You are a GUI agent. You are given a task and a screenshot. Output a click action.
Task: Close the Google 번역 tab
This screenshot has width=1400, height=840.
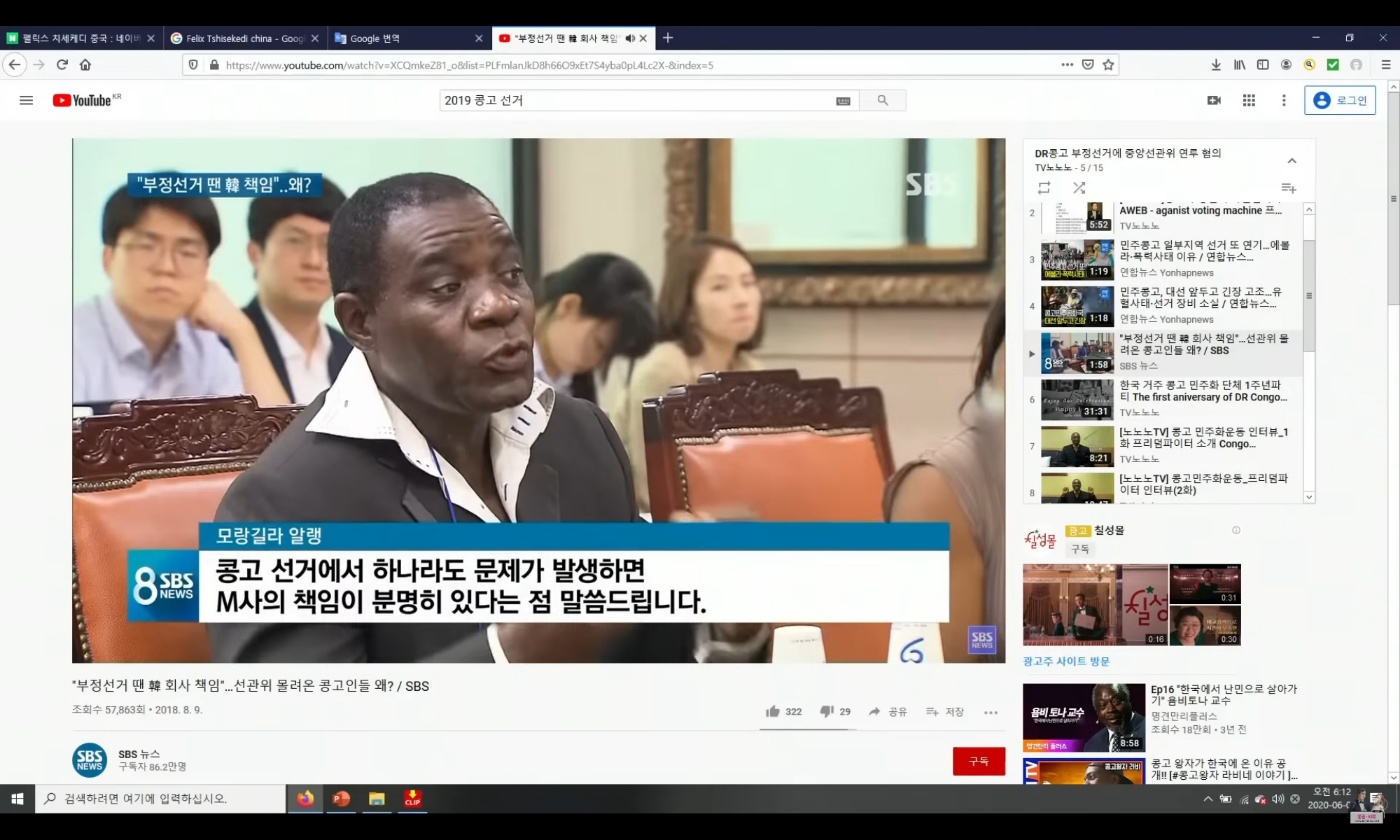click(x=478, y=38)
